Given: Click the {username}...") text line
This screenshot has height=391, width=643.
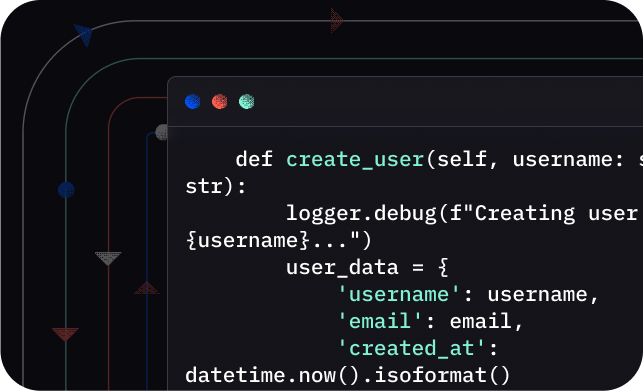Looking at the screenshot, I should (x=278, y=240).
